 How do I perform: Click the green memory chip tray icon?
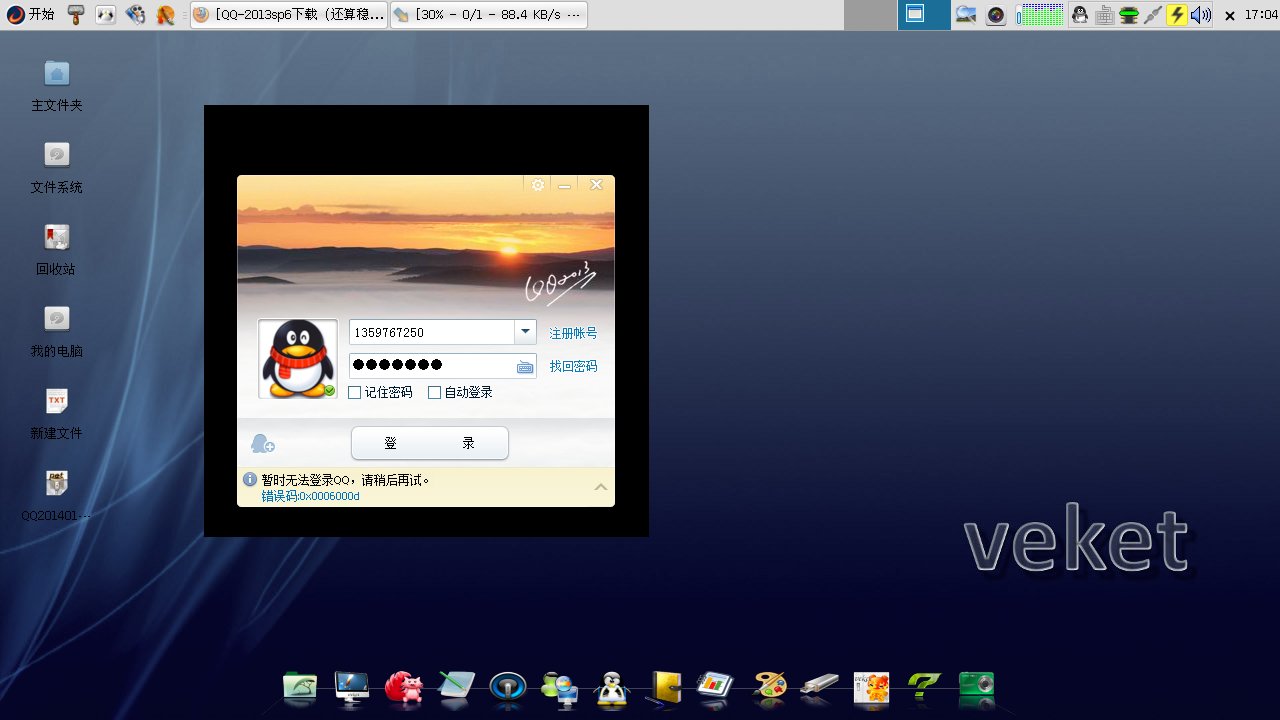tap(1129, 14)
